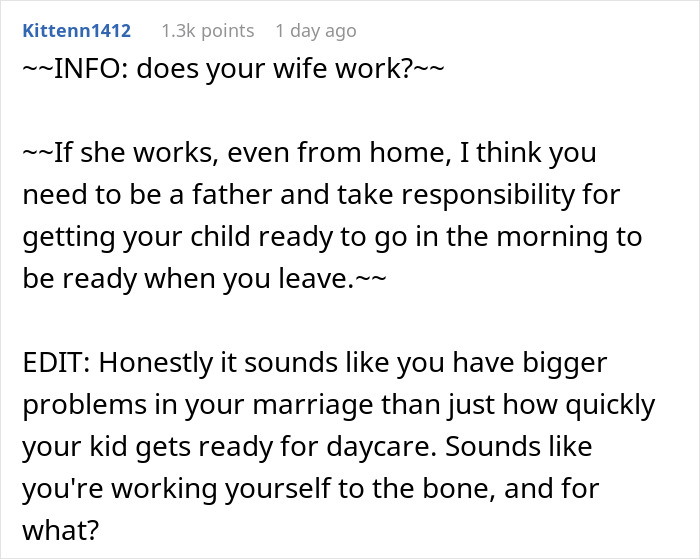The image size is (700, 559).
Task: Open the '1 day ago' timestamp permalink
Action: 315,31
